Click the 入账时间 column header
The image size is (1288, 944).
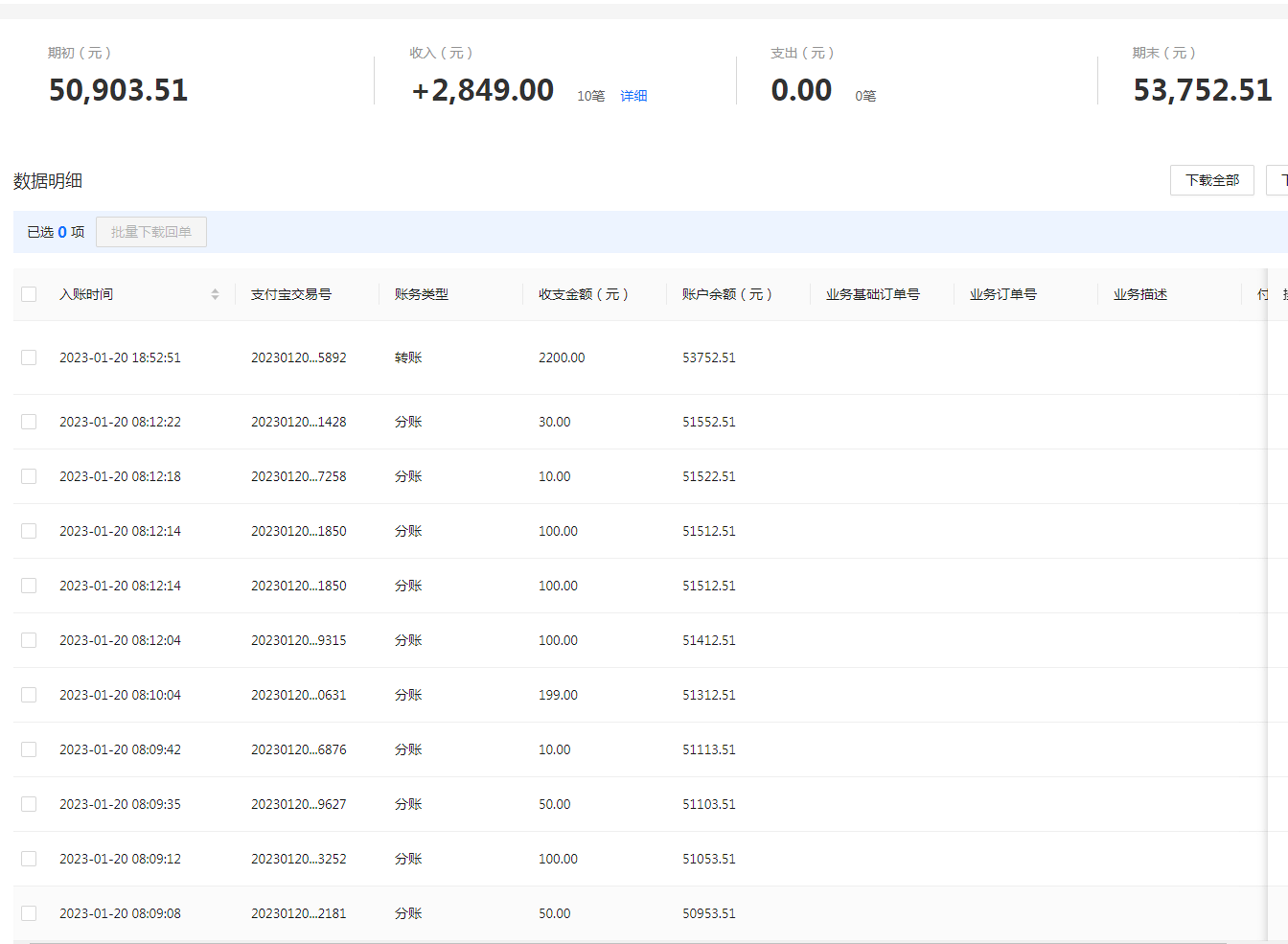(x=86, y=294)
